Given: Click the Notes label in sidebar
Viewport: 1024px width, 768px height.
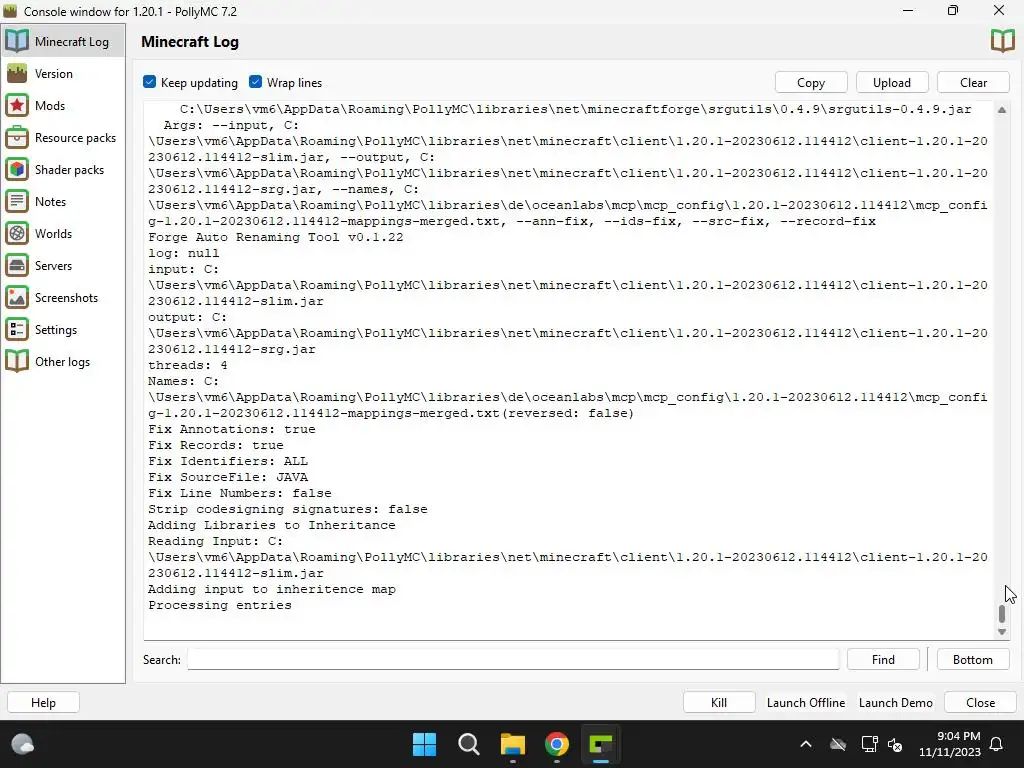Looking at the screenshot, I should coord(50,202).
